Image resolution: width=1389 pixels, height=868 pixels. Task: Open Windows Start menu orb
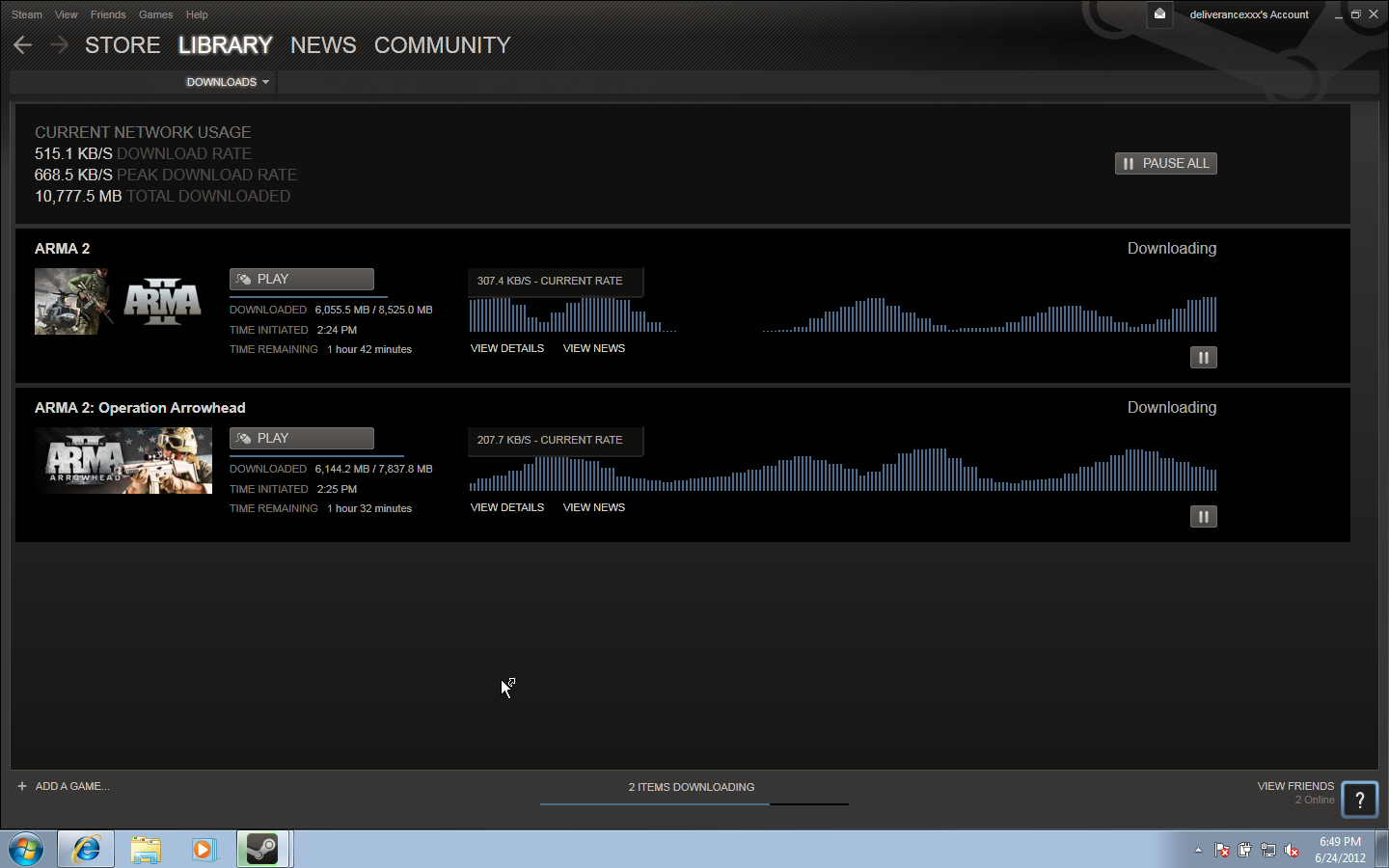(26, 850)
